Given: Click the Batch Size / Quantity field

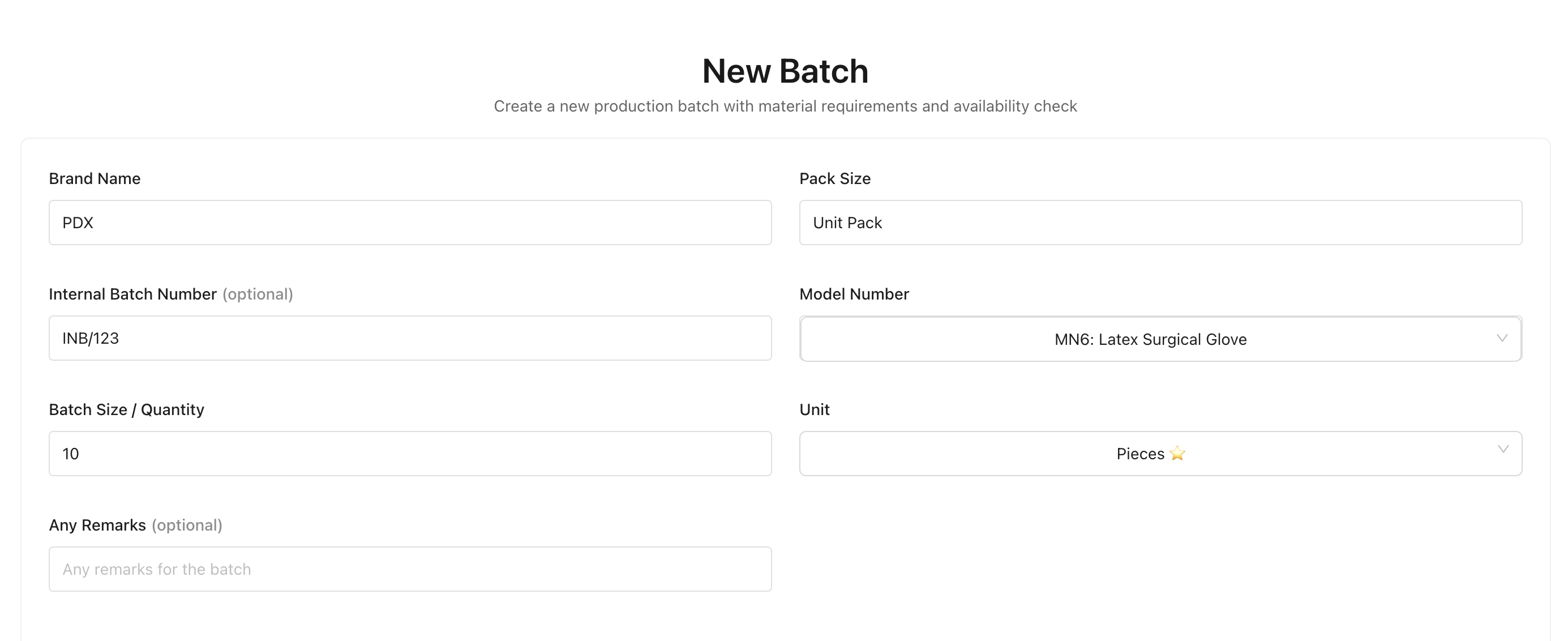Looking at the screenshot, I should pyautogui.click(x=410, y=454).
